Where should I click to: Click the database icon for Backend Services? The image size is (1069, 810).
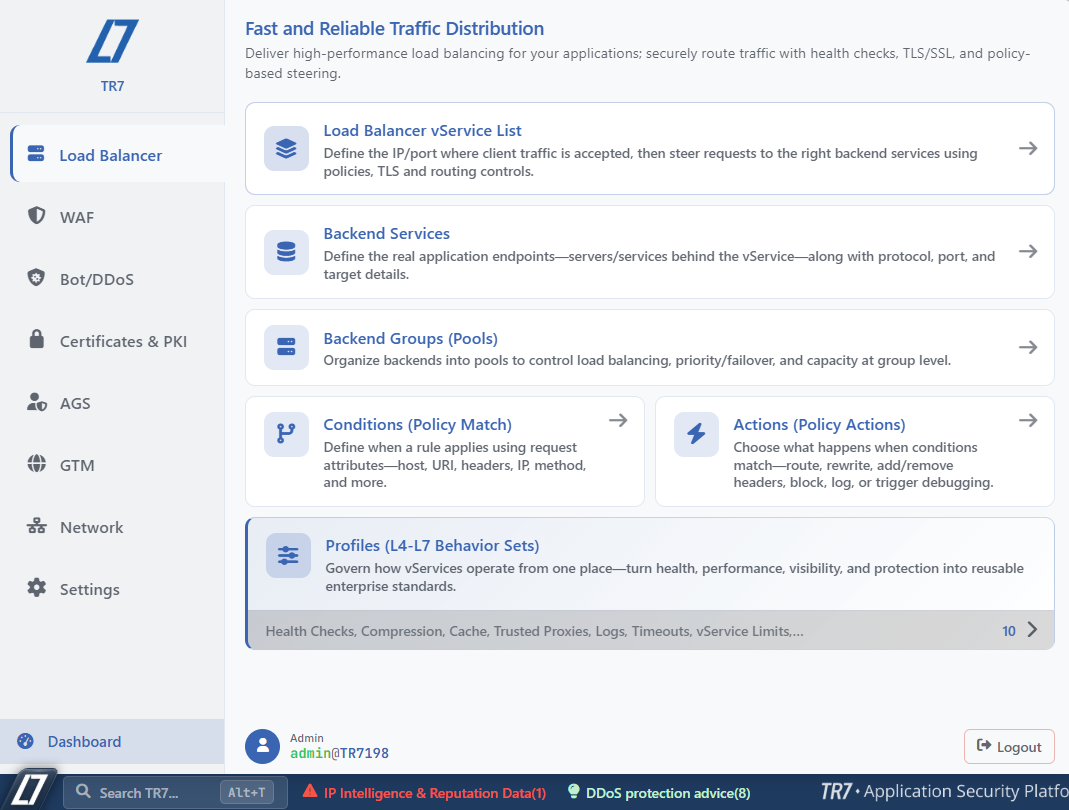[286, 252]
